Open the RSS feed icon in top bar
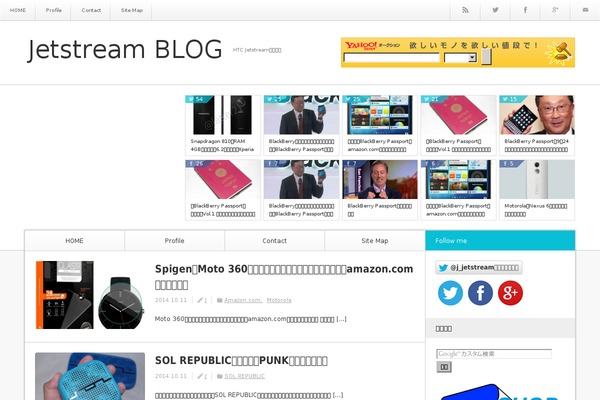This screenshot has width=600, height=400. (x=465, y=10)
